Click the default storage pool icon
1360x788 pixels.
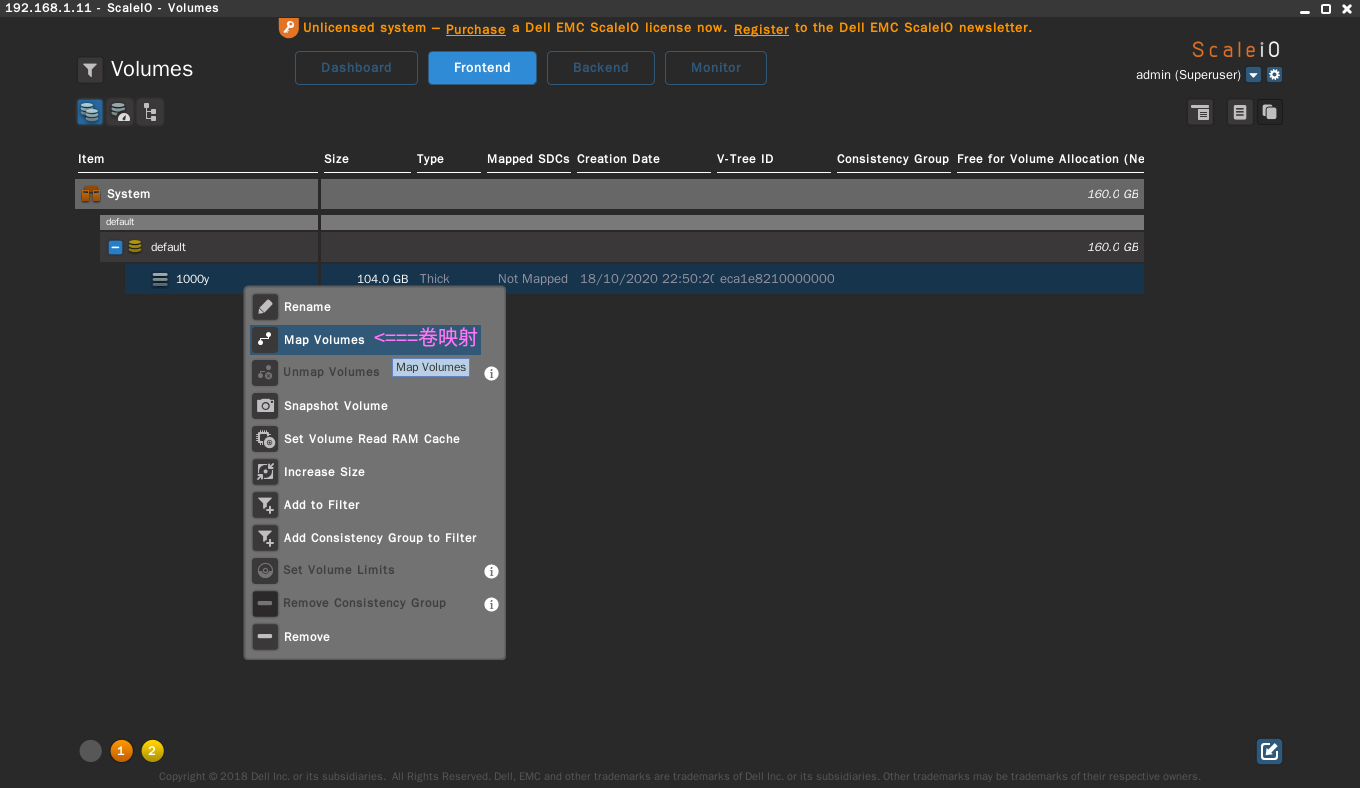click(135, 247)
